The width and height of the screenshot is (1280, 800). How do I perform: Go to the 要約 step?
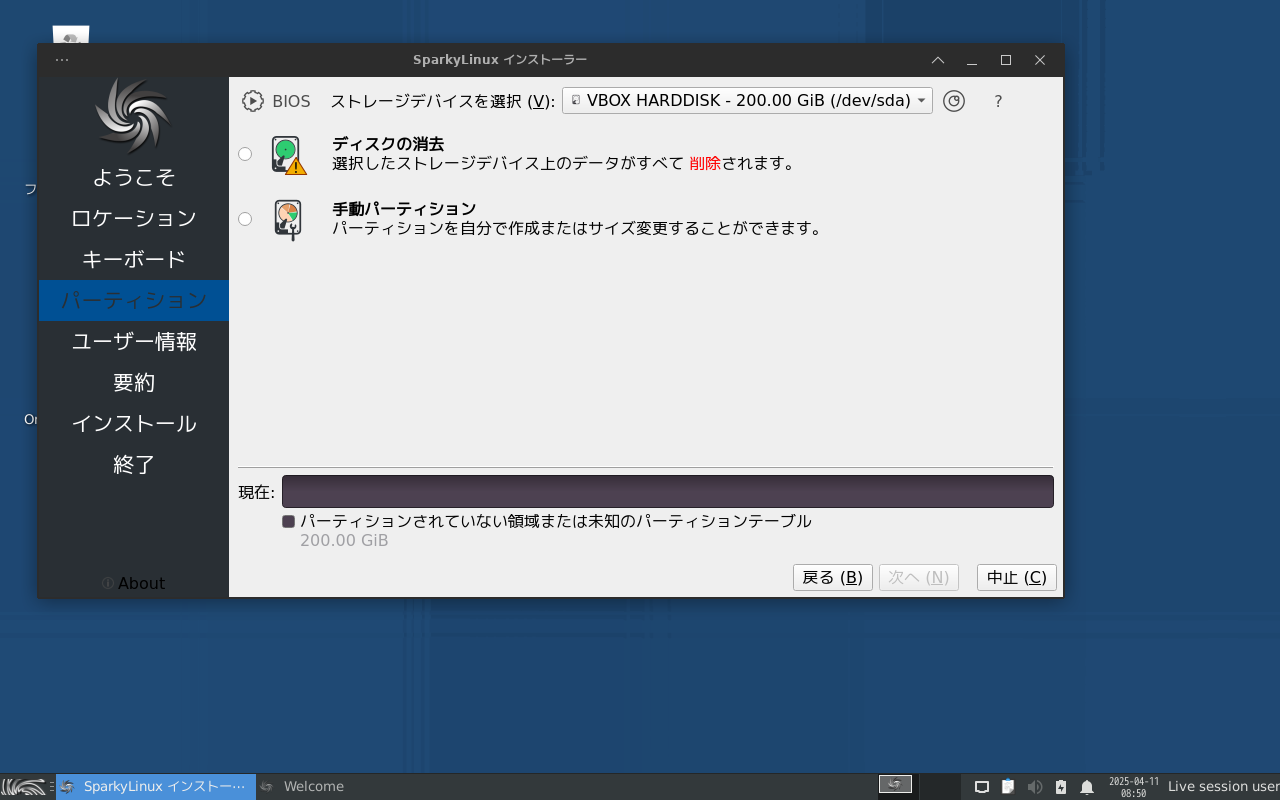click(134, 383)
